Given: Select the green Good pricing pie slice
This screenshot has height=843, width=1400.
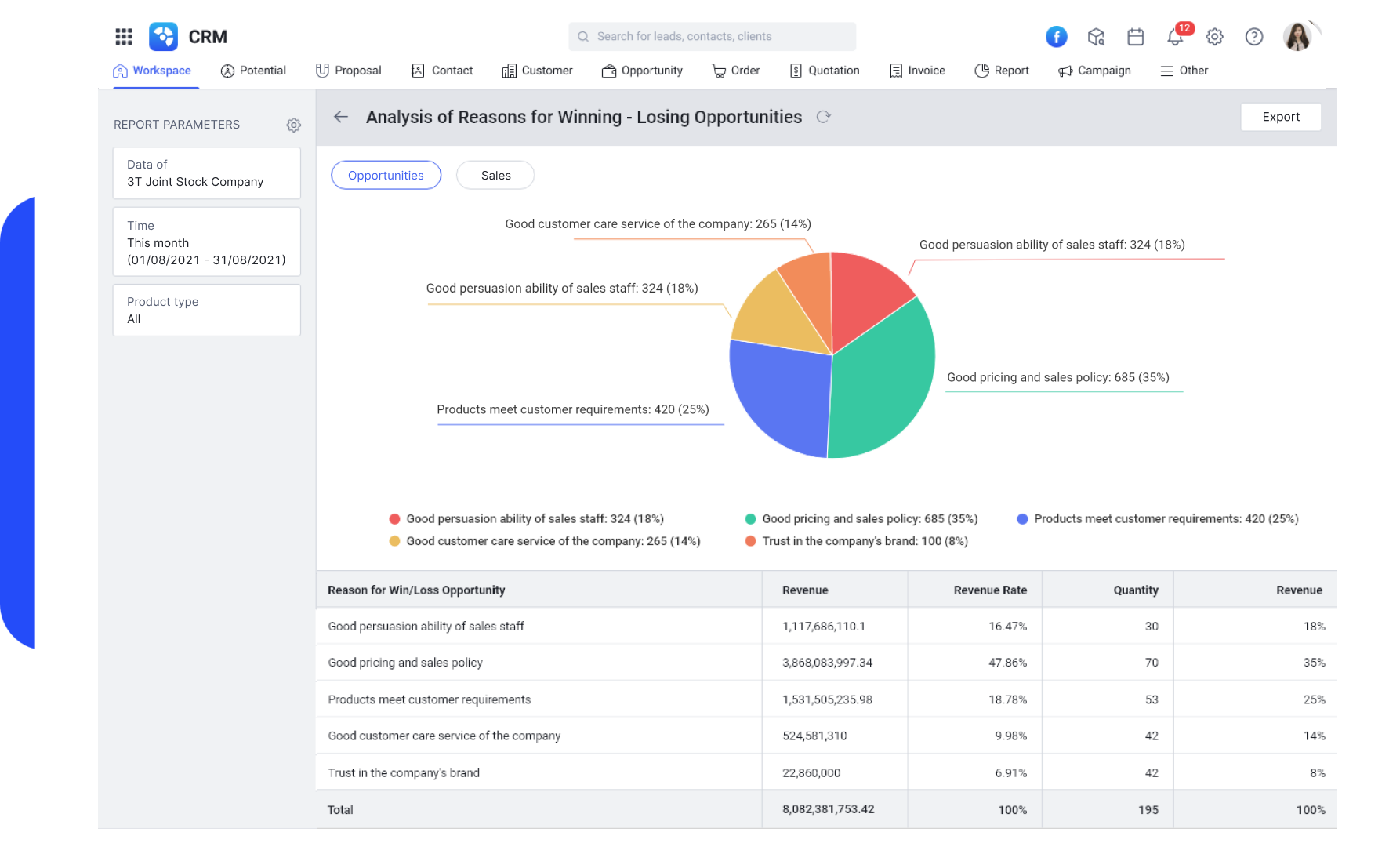Looking at the screenshot, I should (886, 376).
